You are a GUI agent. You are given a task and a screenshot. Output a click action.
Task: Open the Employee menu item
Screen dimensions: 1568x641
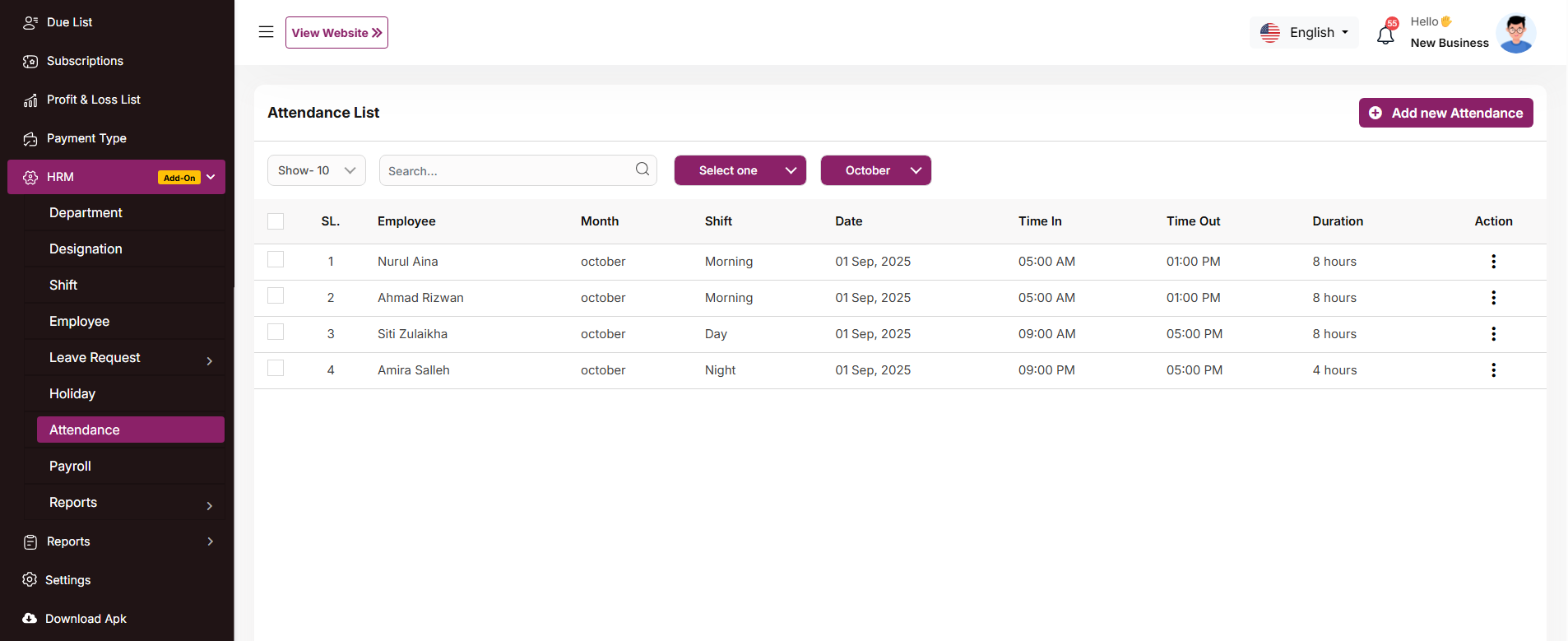pyautogui.click(x=80, y=322)
